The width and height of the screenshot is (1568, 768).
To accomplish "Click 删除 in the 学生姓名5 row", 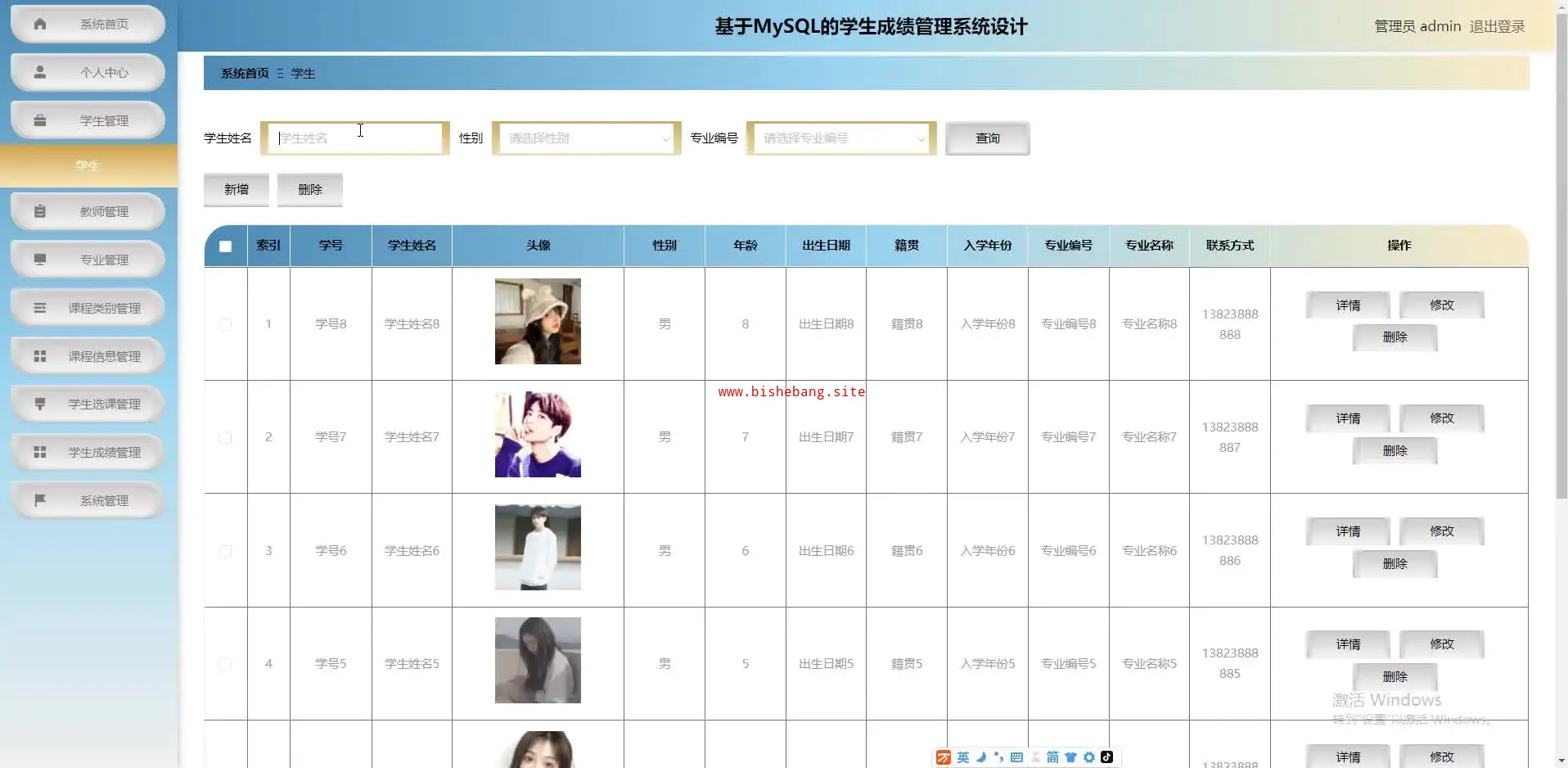I will (x=1395, y=676).
